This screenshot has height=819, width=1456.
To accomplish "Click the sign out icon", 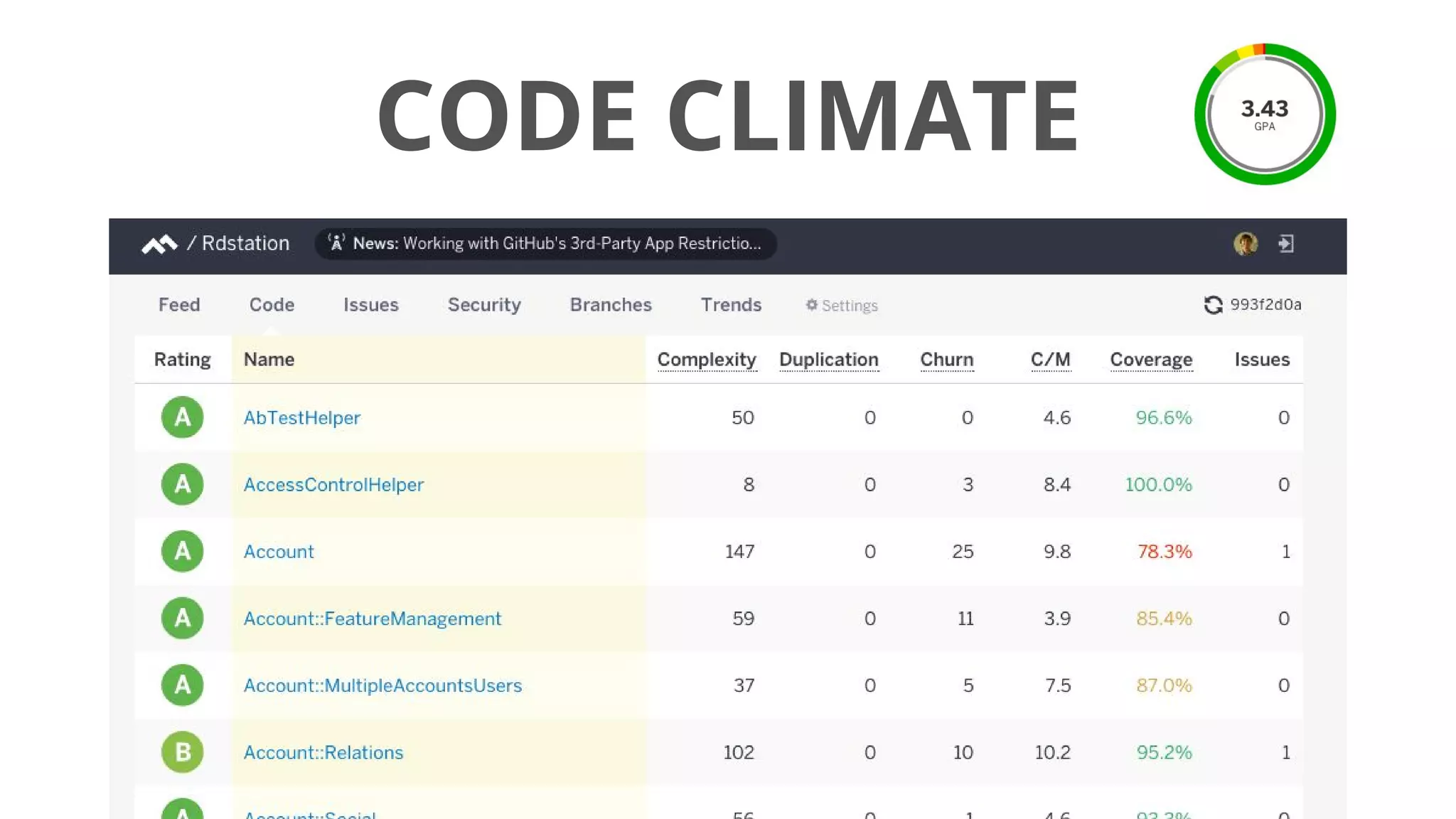I will (1285, 244).
